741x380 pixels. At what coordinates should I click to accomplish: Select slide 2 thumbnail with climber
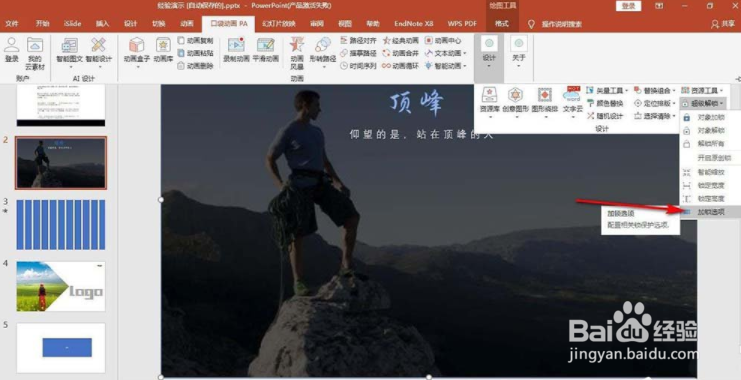[61, 163]
